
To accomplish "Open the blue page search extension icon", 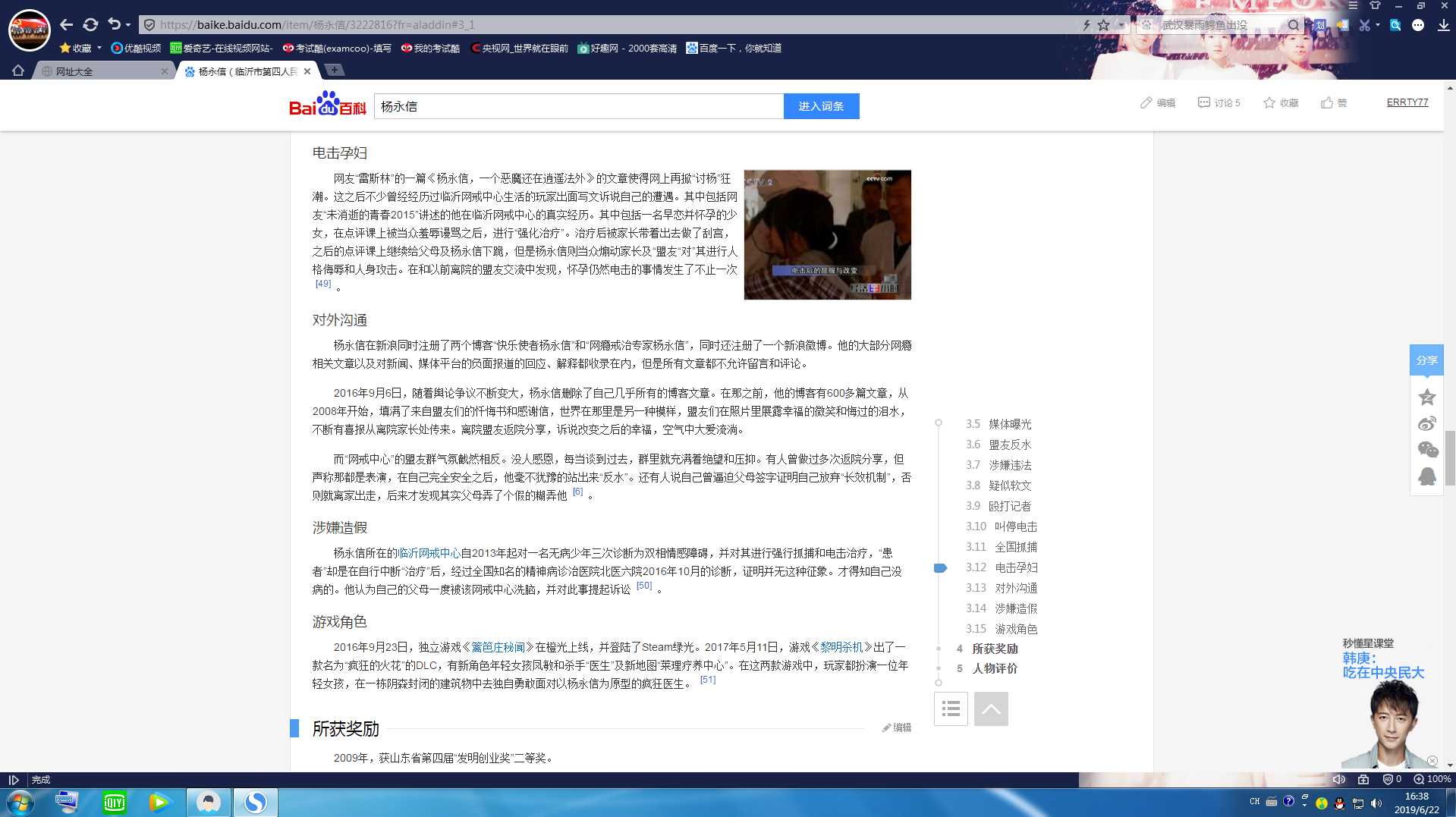I will tap(1395, 25).
